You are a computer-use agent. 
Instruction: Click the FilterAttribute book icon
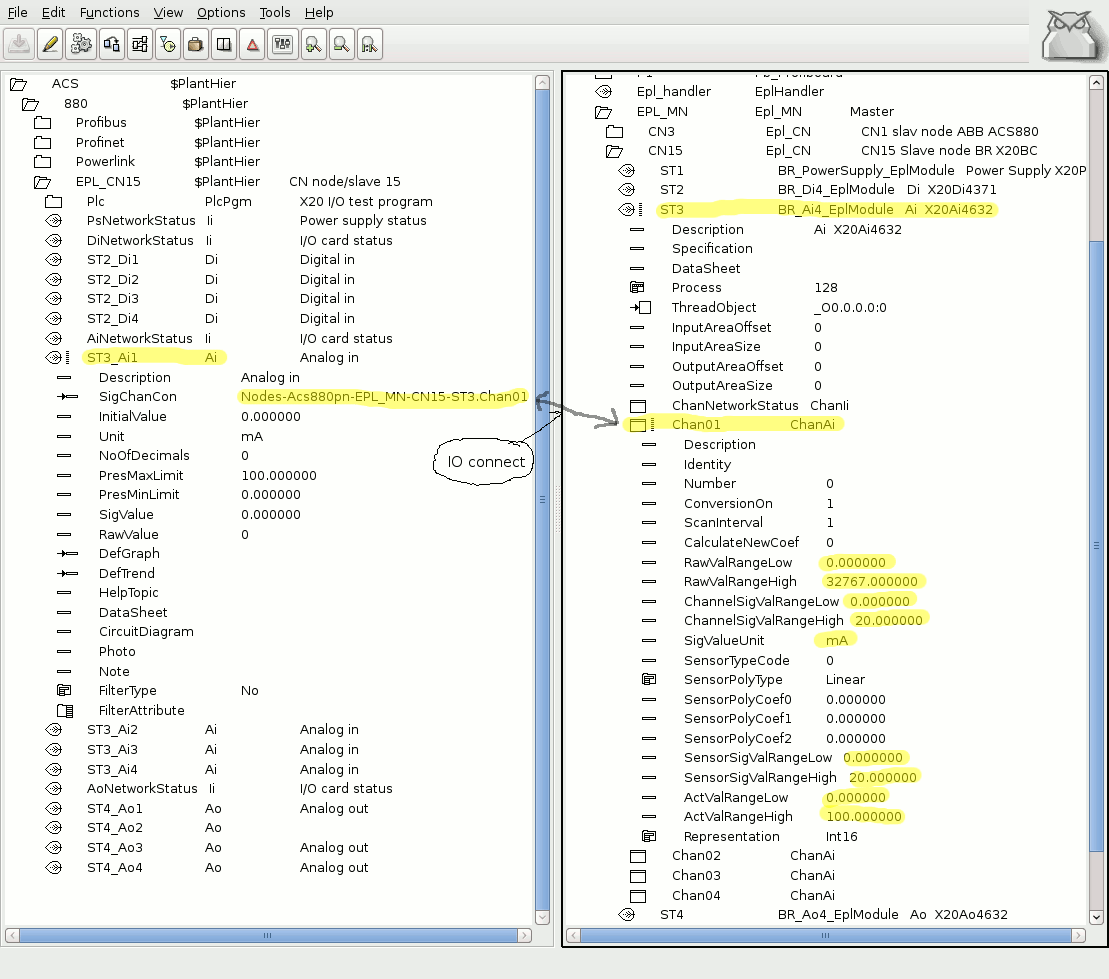[x=65, y=710]
